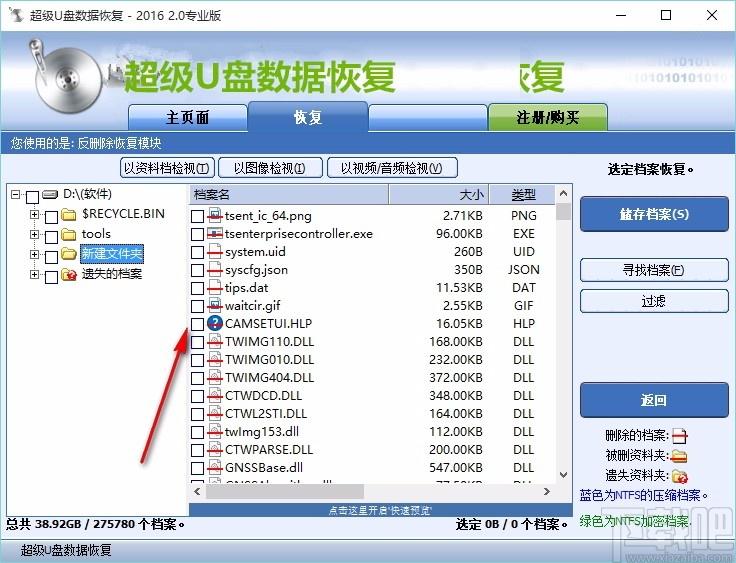Viewport: 736px width, 563px height.
Task: Click the app icon in title bar
Action: (x=16, y=15)
